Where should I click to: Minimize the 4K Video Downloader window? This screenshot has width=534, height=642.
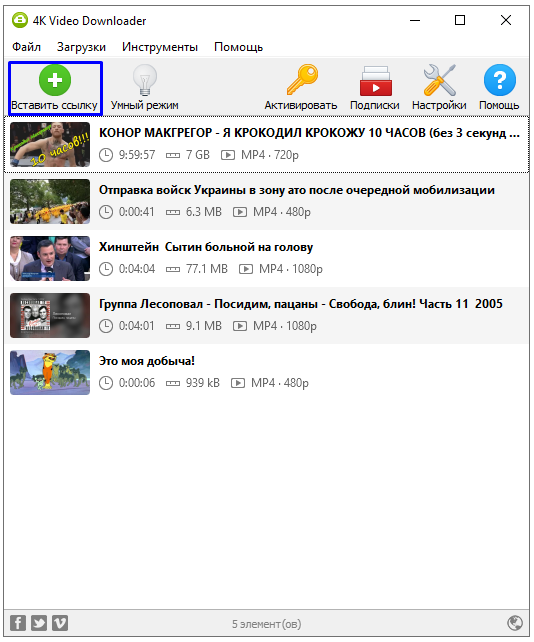(x=415, y=20)
